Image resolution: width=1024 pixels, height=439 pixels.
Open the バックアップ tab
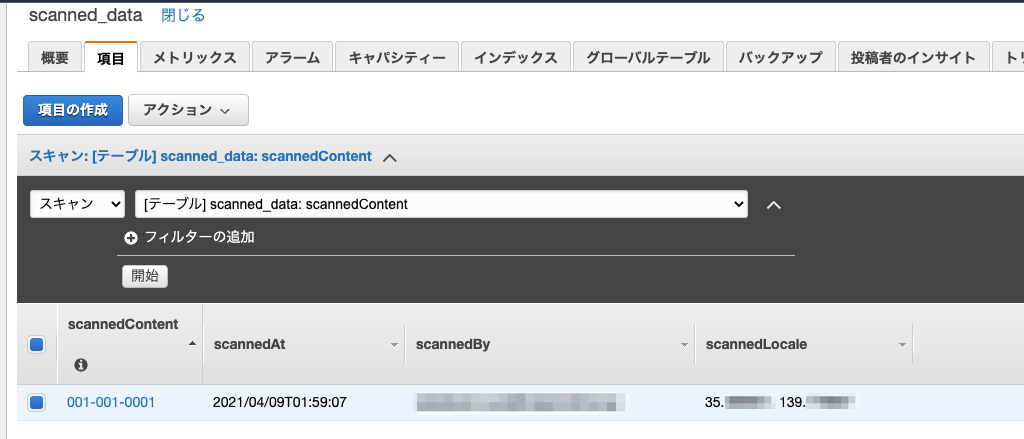tap(780, 58)
